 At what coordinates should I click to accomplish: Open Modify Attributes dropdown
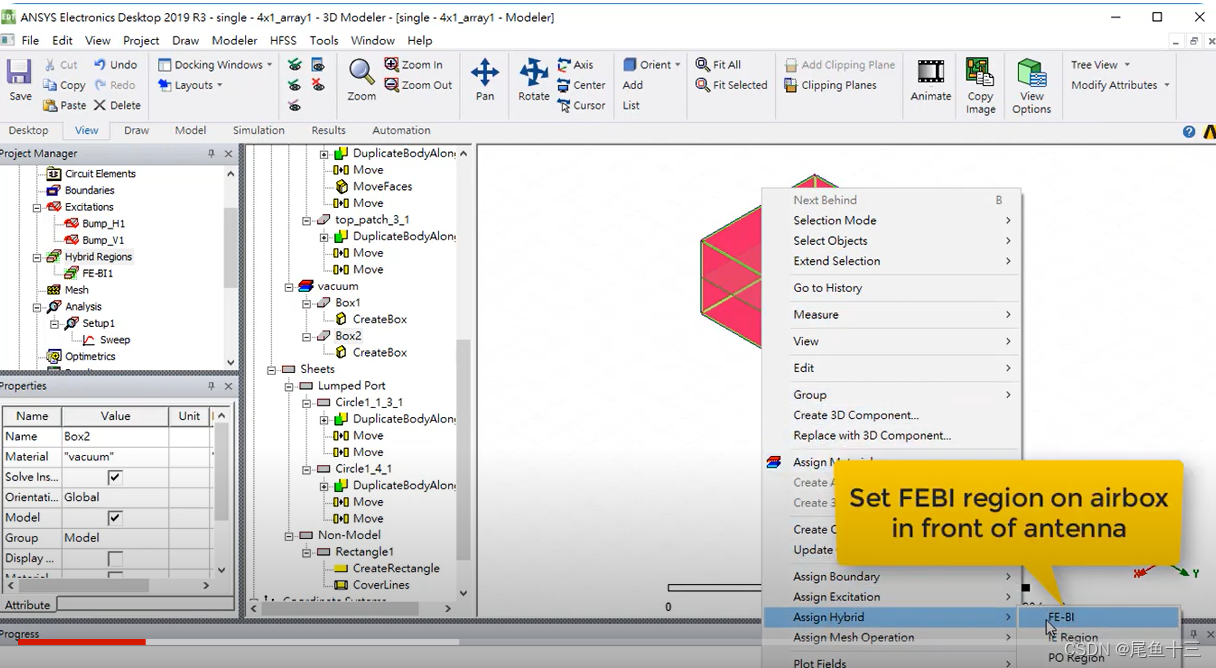point(1120,85)
